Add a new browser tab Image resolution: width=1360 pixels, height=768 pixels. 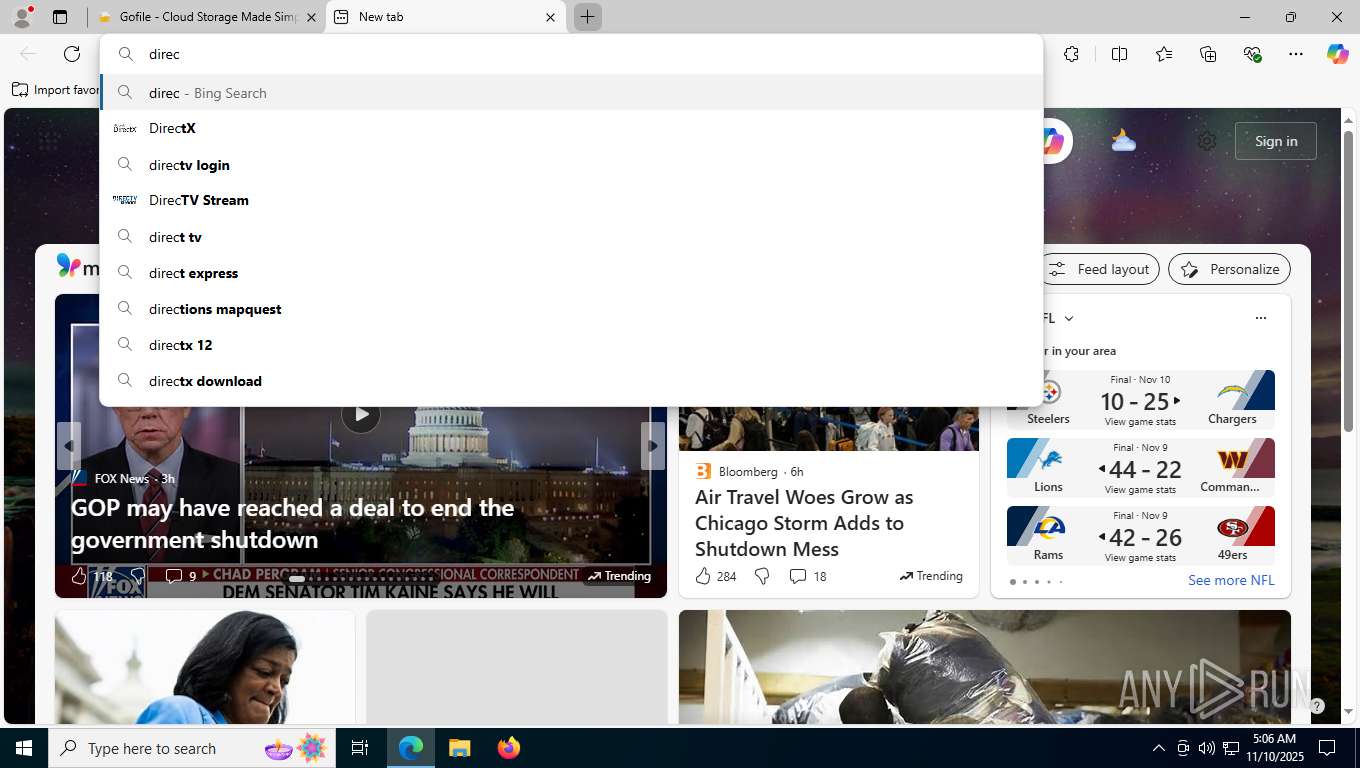587,17
